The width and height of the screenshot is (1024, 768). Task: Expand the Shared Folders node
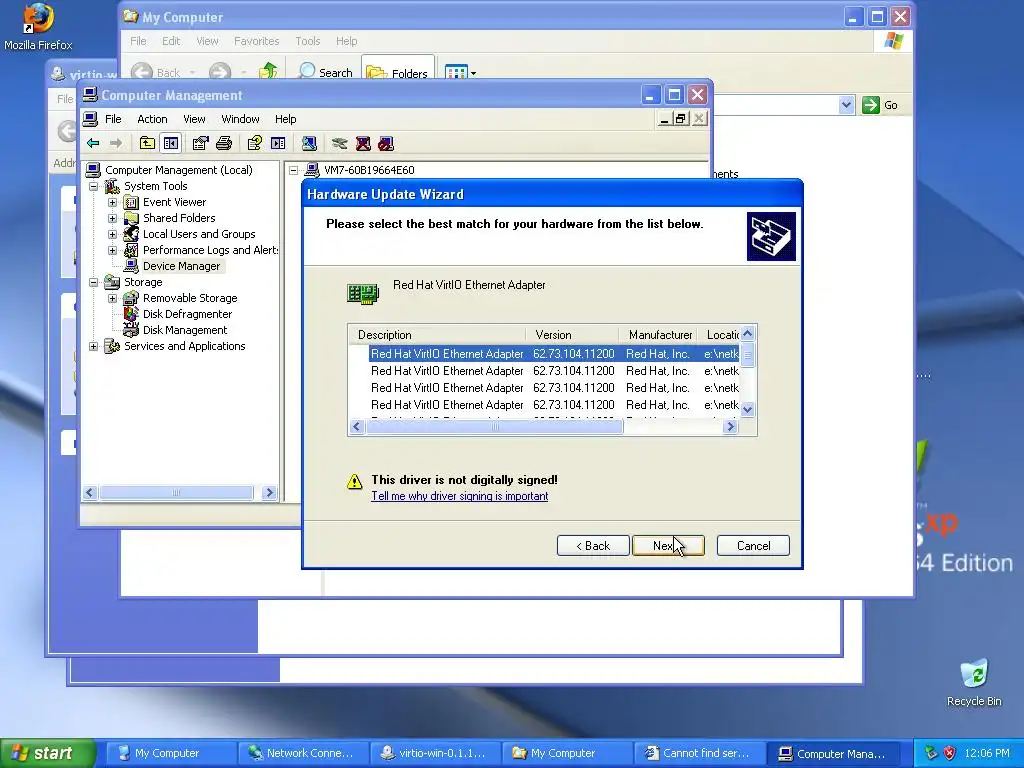pos(112,218)
